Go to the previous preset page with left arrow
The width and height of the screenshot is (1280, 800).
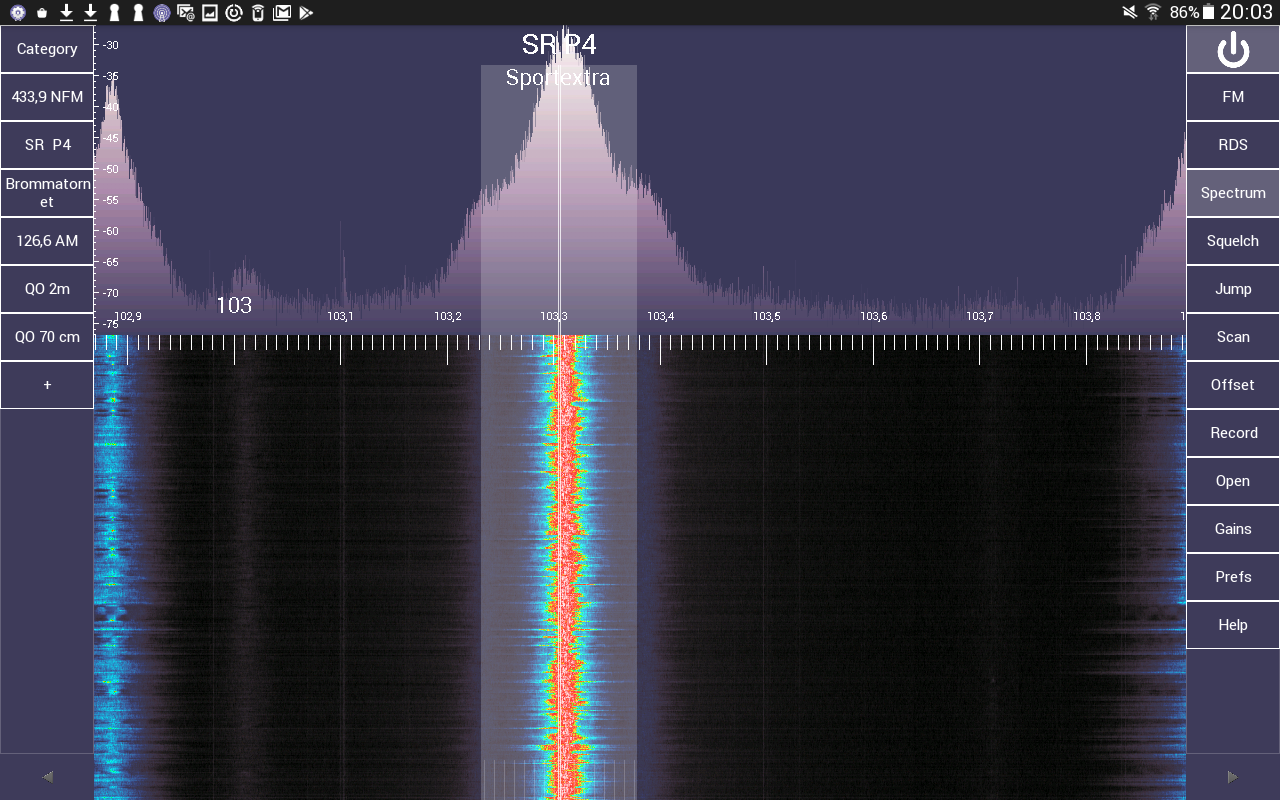point(47,776)
